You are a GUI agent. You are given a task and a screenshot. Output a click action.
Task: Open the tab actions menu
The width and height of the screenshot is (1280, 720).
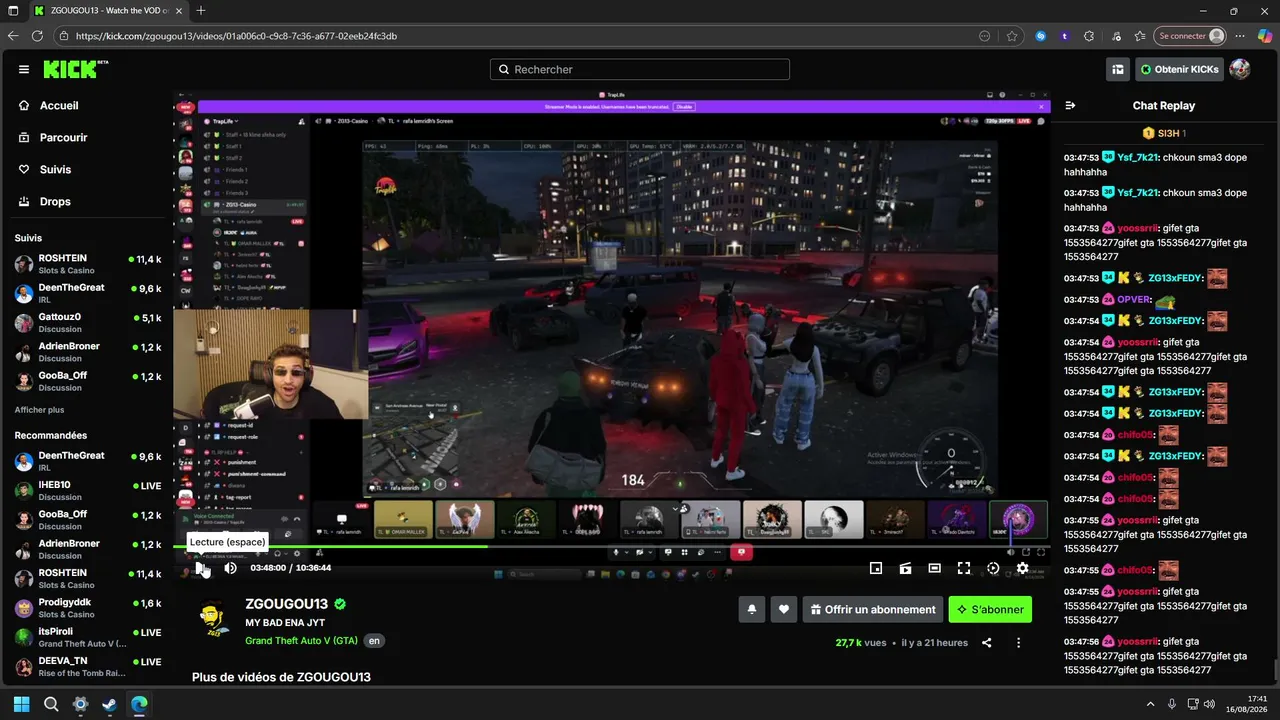14,11
